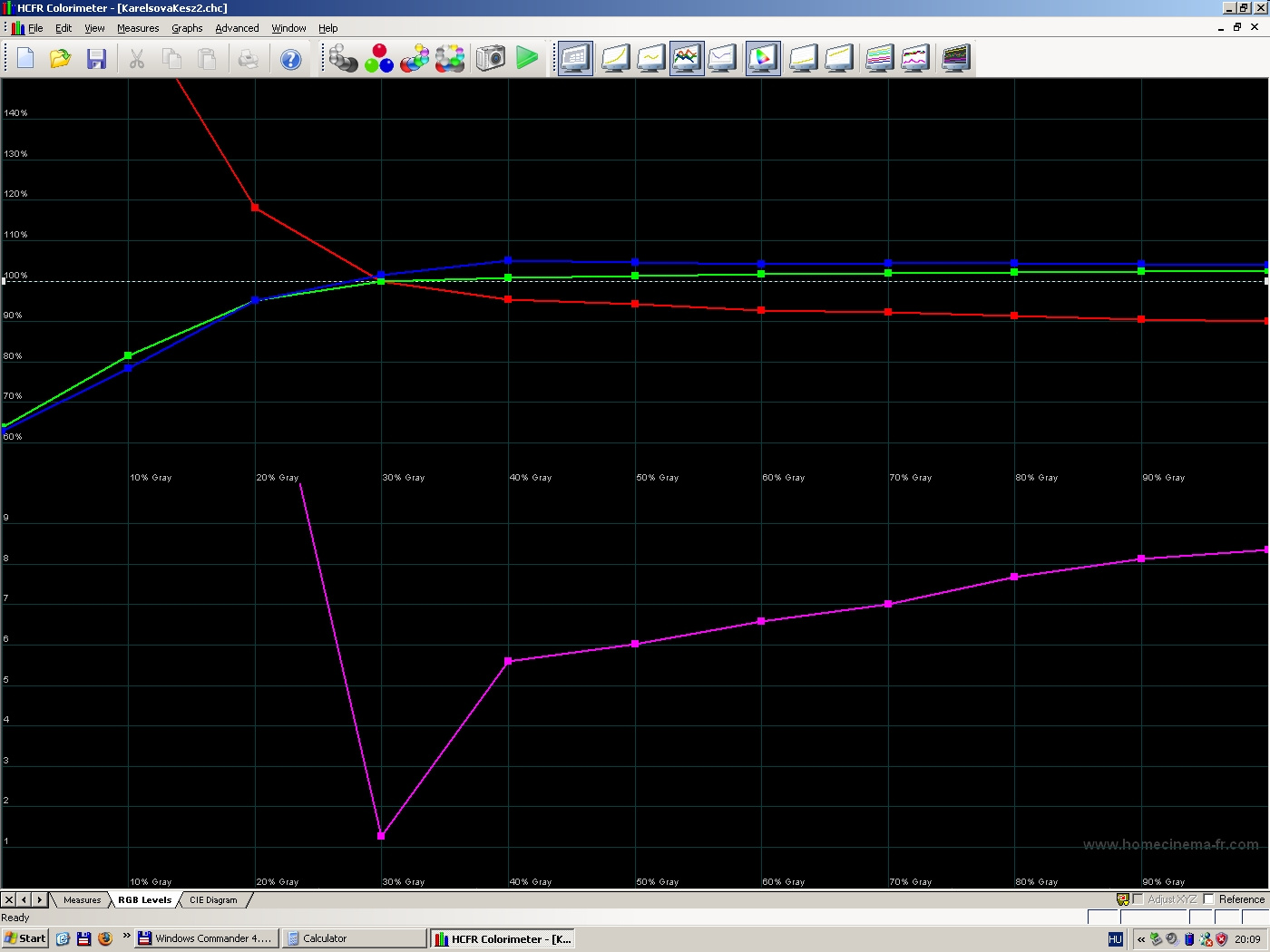1270x952 pixels.
Task: Toggle the RGB levels graph icon
Action: 687,59
